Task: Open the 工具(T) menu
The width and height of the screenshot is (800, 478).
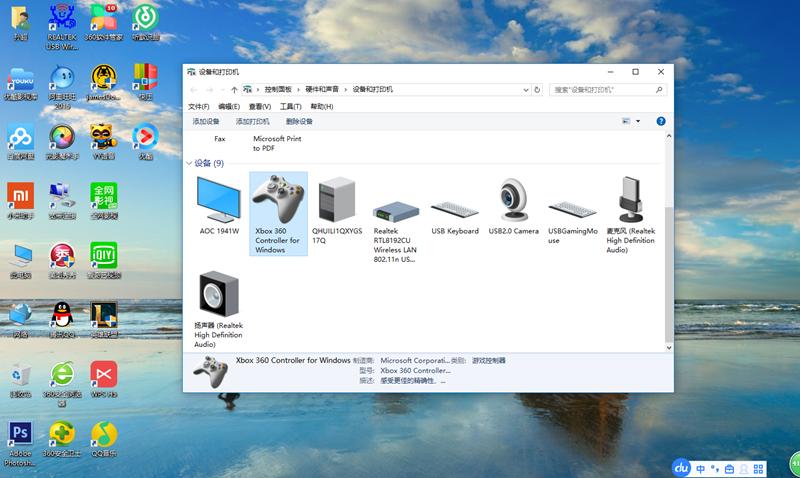Action: 290,106
